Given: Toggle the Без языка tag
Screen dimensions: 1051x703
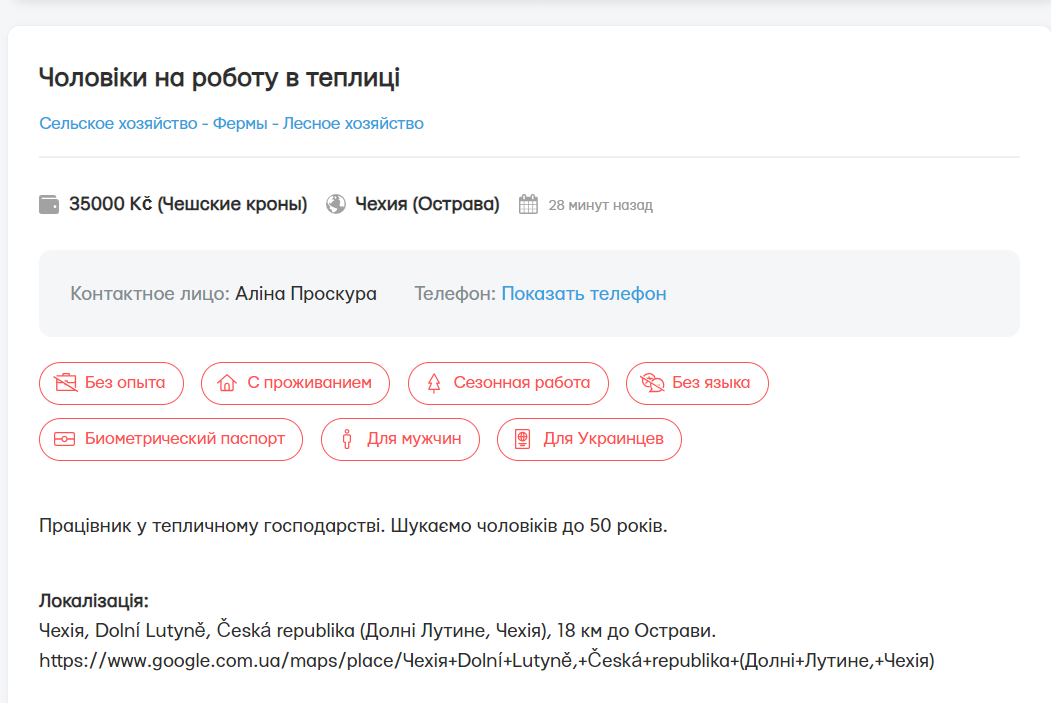Looking at the screenshot, I should (x=697, y=383).
